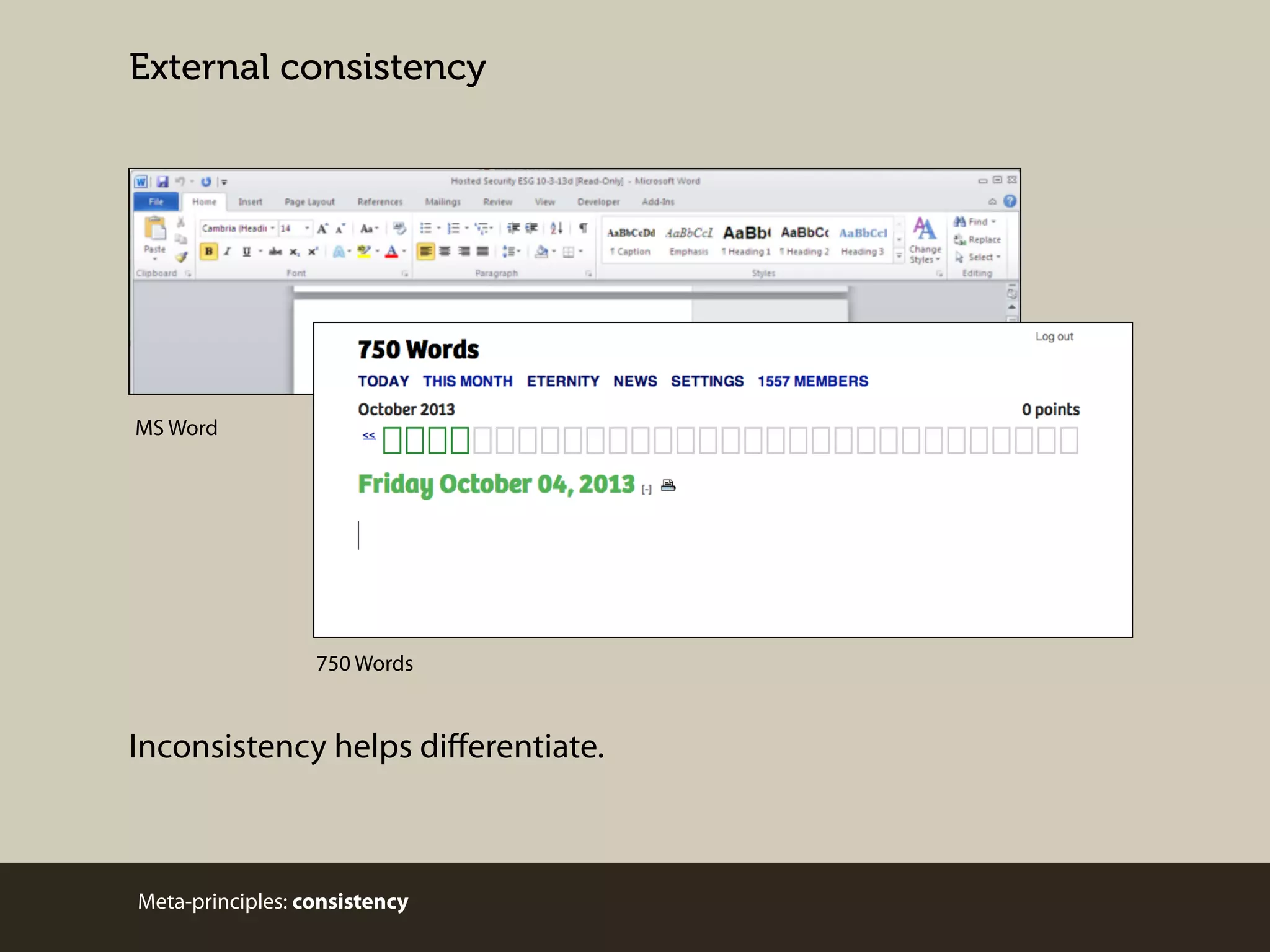The height and width of the screenshot is (952, 1270).
Task: Toggle Underline formatting button
Action: 246,252
